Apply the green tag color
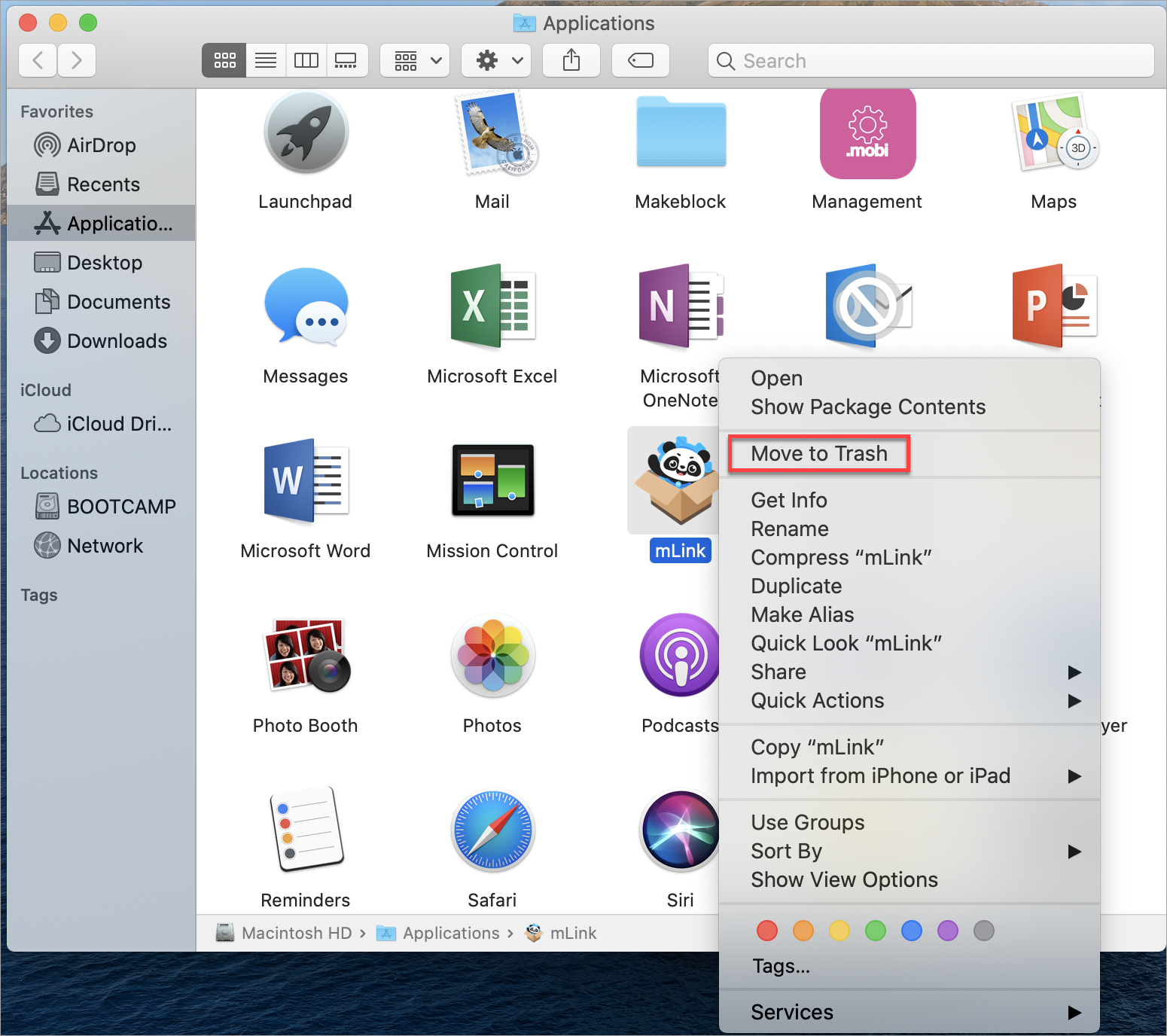Viewport: 1167px width, 1036px height. [876, 931]
